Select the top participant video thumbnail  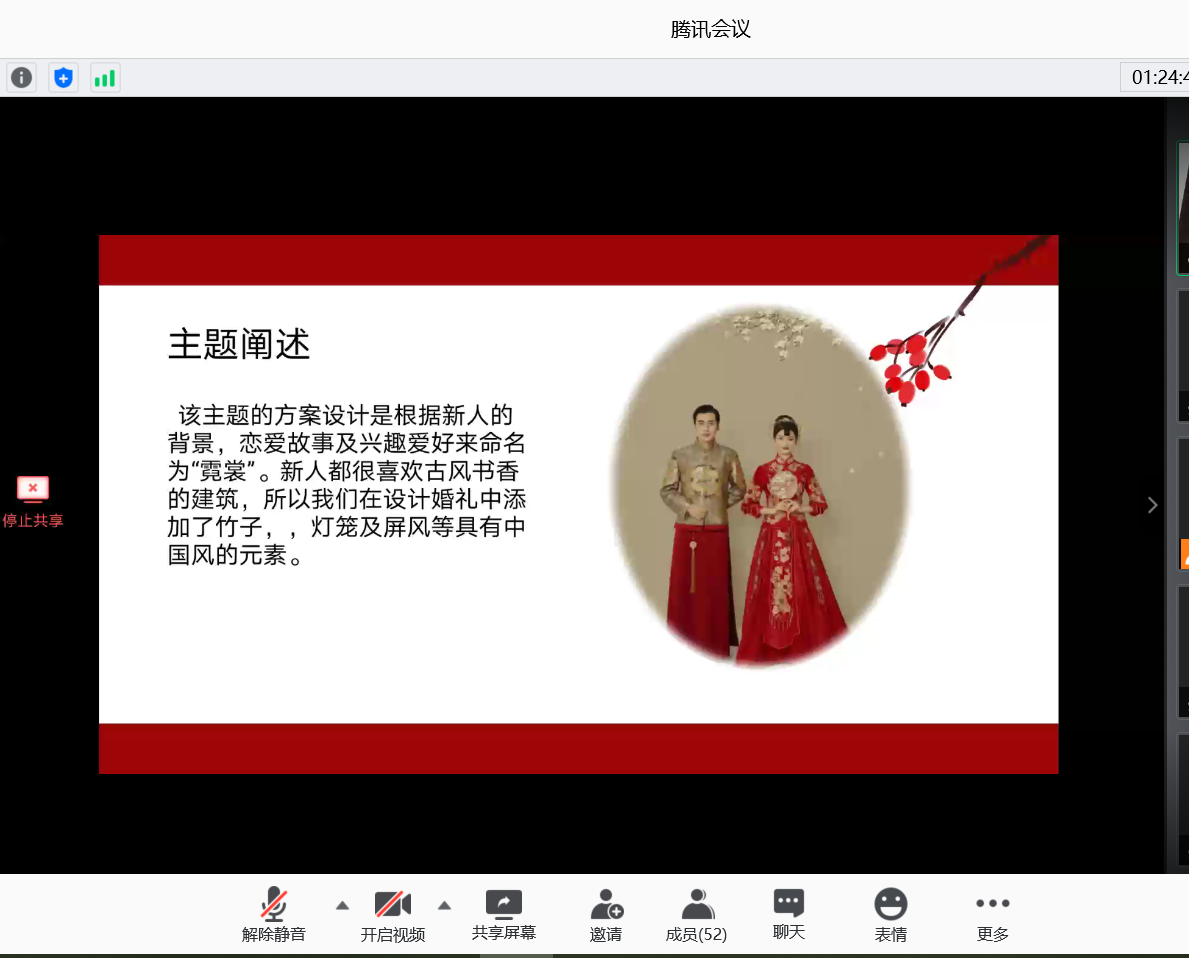pyautogui.click(x=1182, y=207)
